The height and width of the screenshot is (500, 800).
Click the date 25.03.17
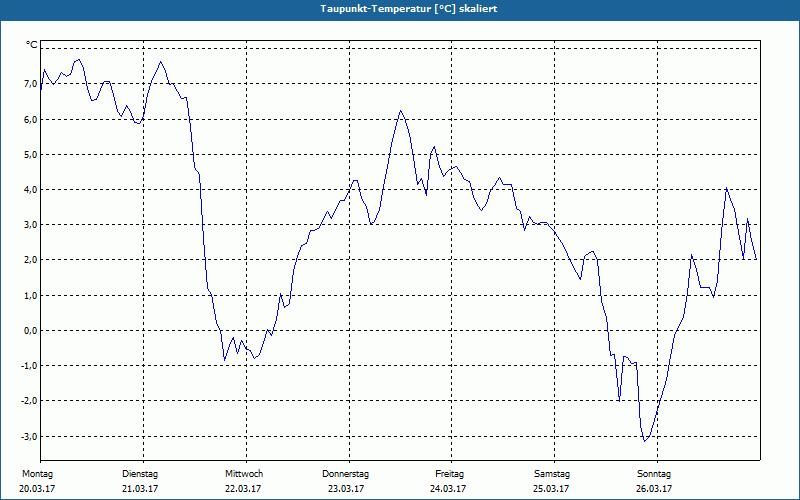coord(551,489)
